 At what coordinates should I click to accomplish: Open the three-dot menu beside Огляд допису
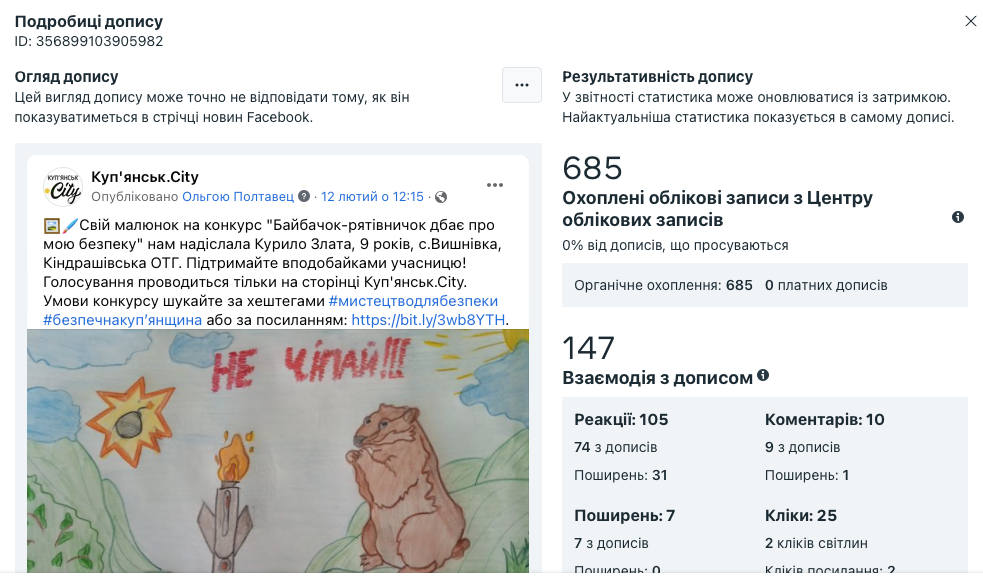(x=522, y=85)
